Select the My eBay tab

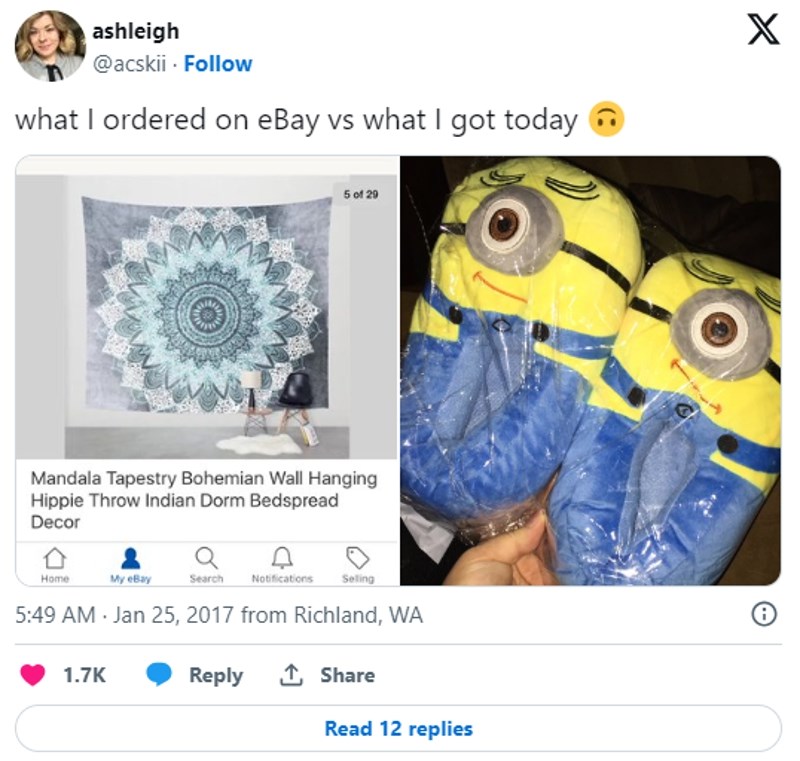pyautogui.click(x=130, y=563)
